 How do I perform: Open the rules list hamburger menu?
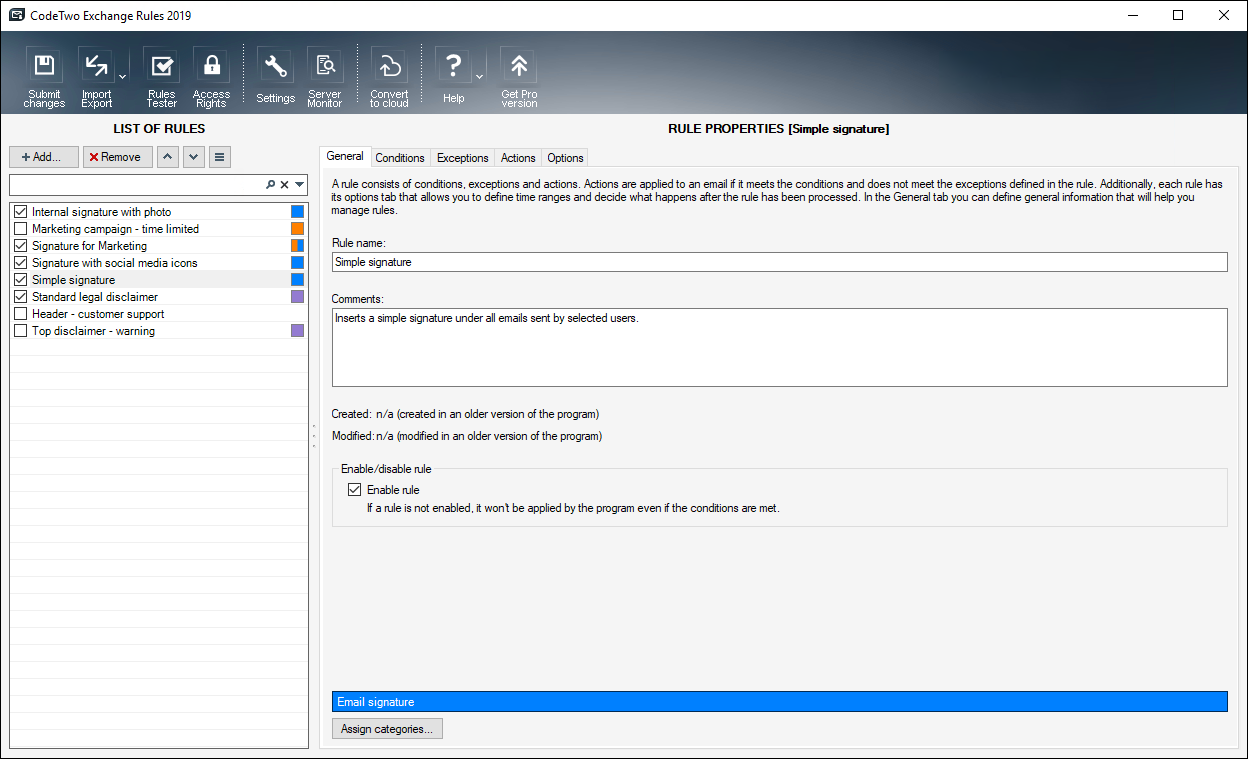220,157
